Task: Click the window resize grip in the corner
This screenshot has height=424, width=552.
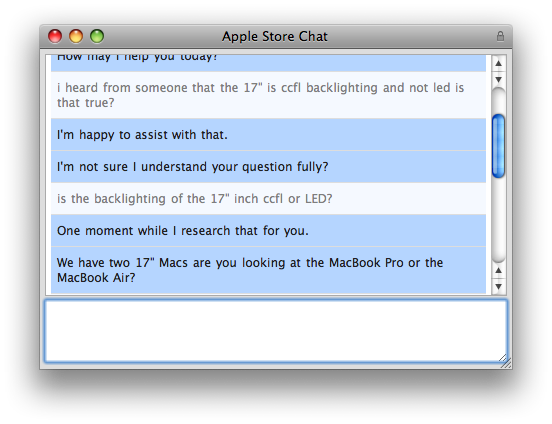Action: pos(506,362)
